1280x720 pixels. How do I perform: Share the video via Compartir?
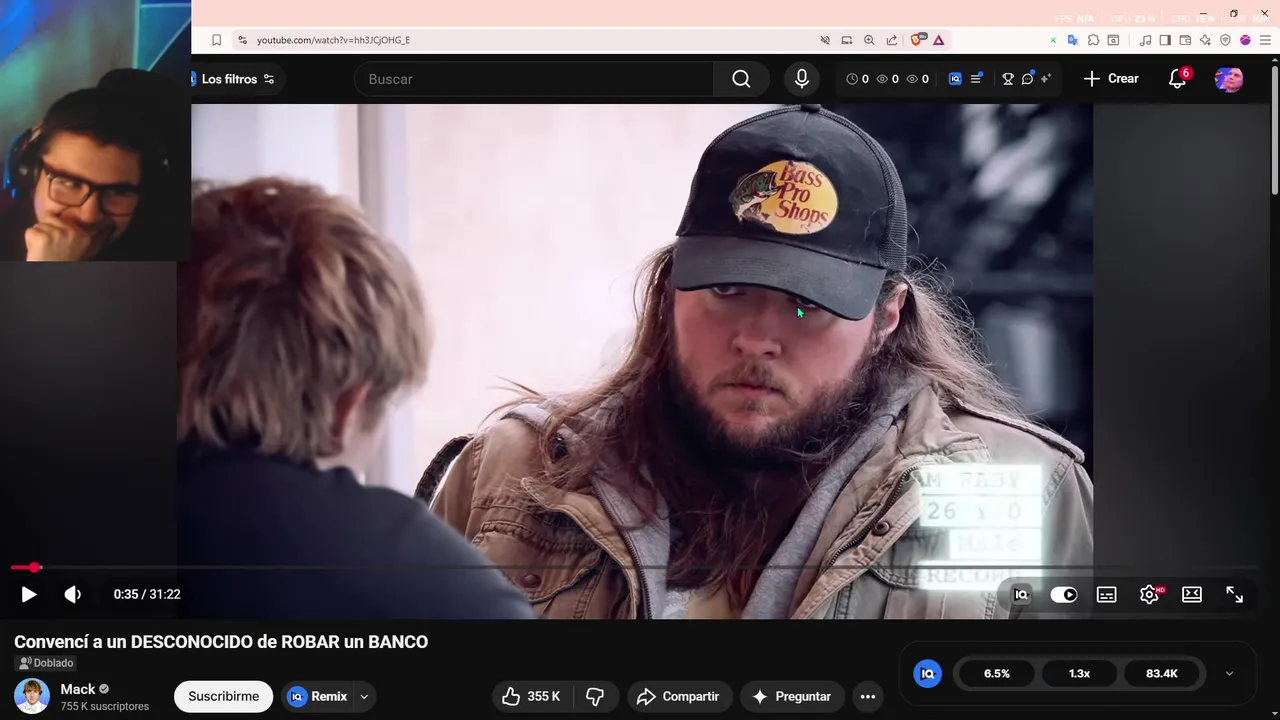678,696
